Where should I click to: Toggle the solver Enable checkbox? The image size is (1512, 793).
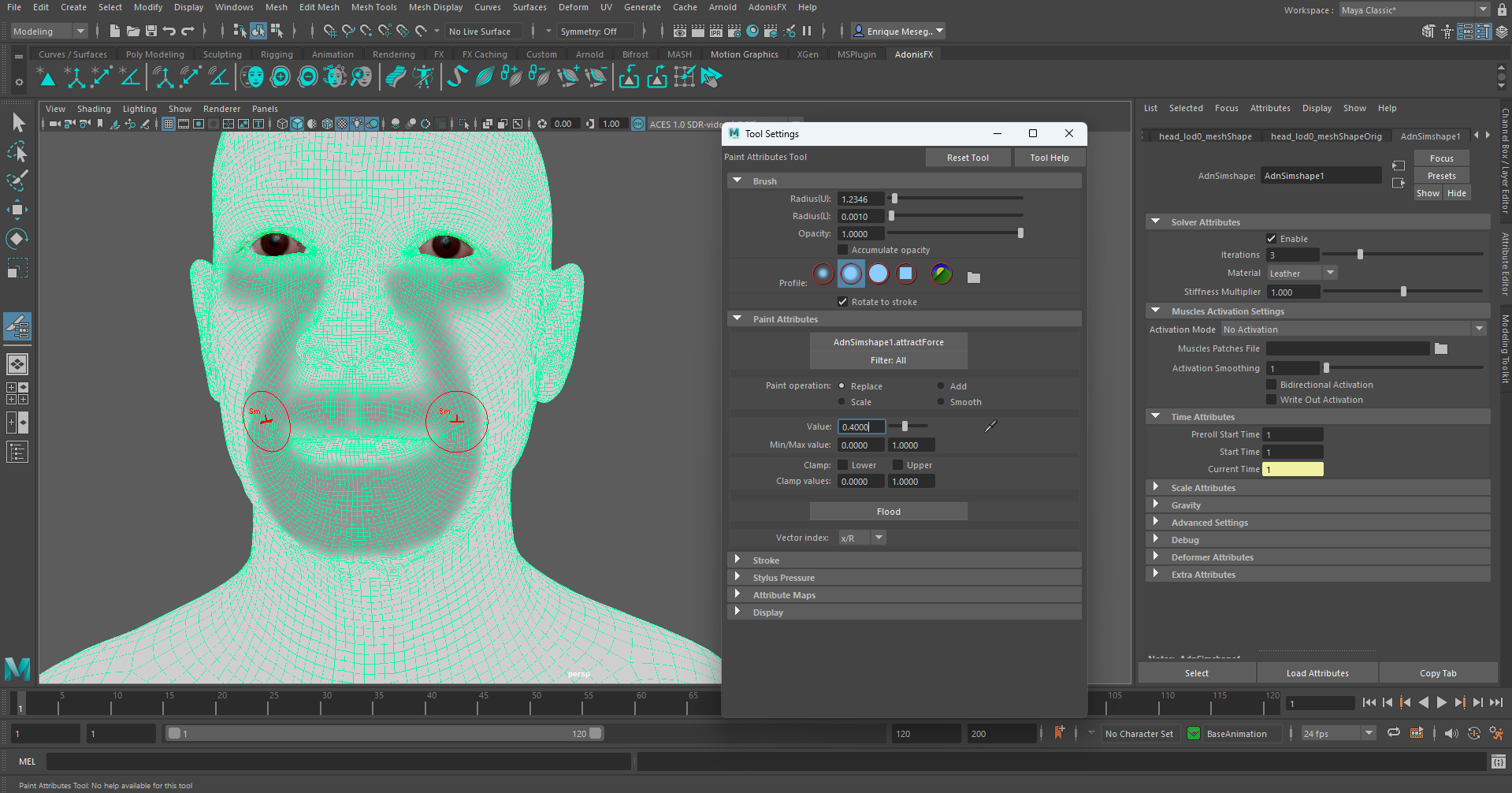point(1271,239)
